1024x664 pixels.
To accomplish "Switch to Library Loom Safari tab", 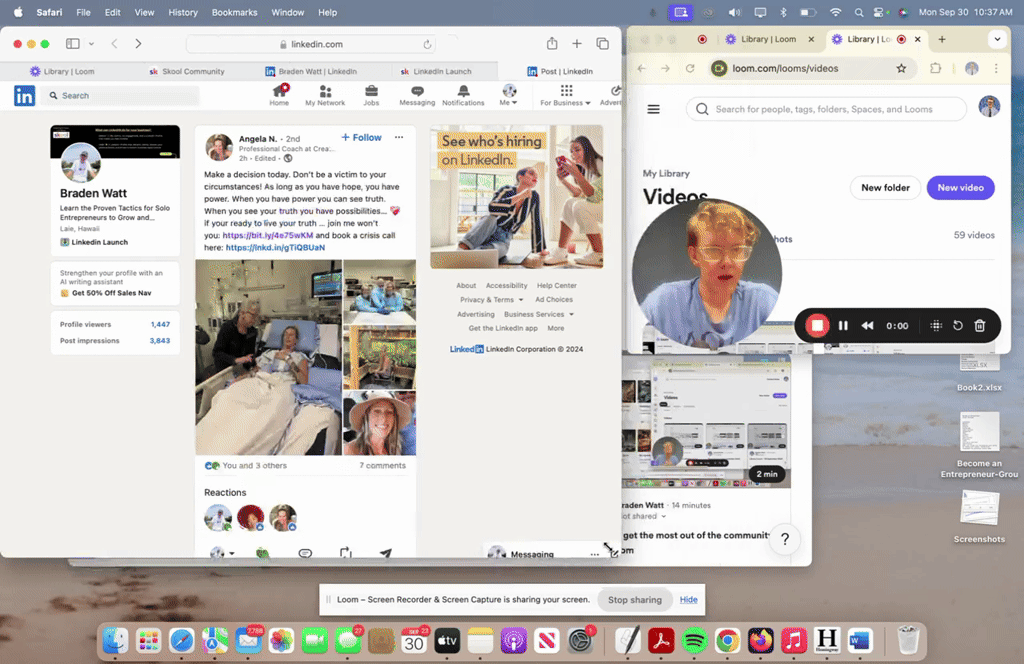I will tap(63, 71).
